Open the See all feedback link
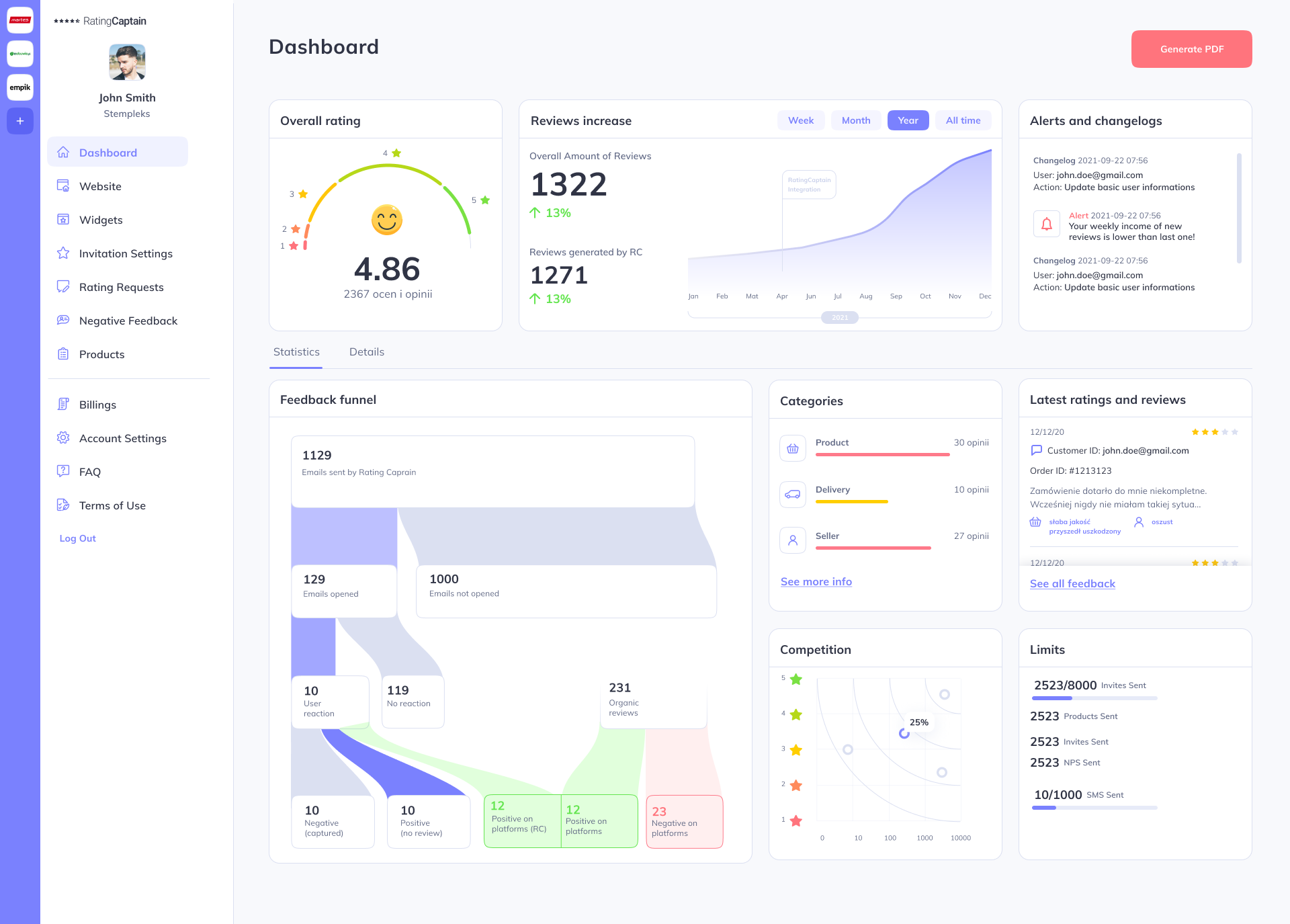Viewport: 1290px width, 924px height. pyautogui.click(x=1072, y=584)
